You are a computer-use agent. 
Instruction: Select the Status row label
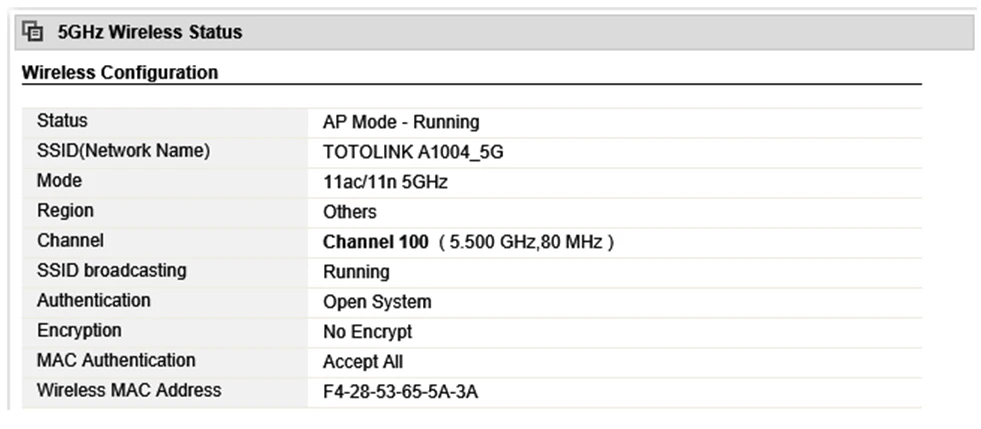coord(62,121)
